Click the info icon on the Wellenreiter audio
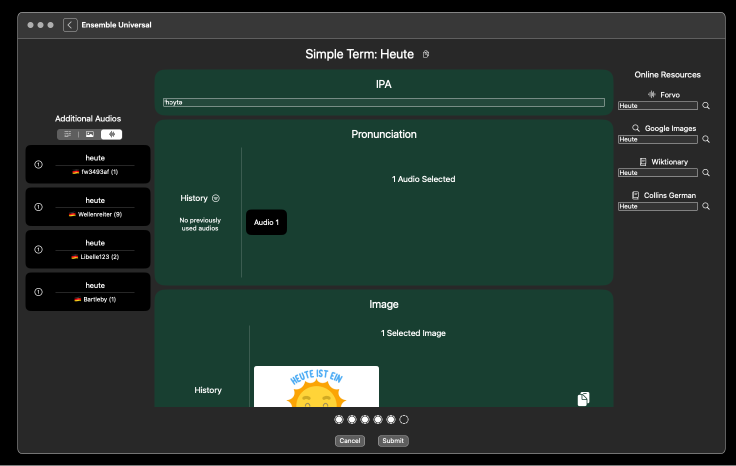The image size is (736, 466). [39, 207]
